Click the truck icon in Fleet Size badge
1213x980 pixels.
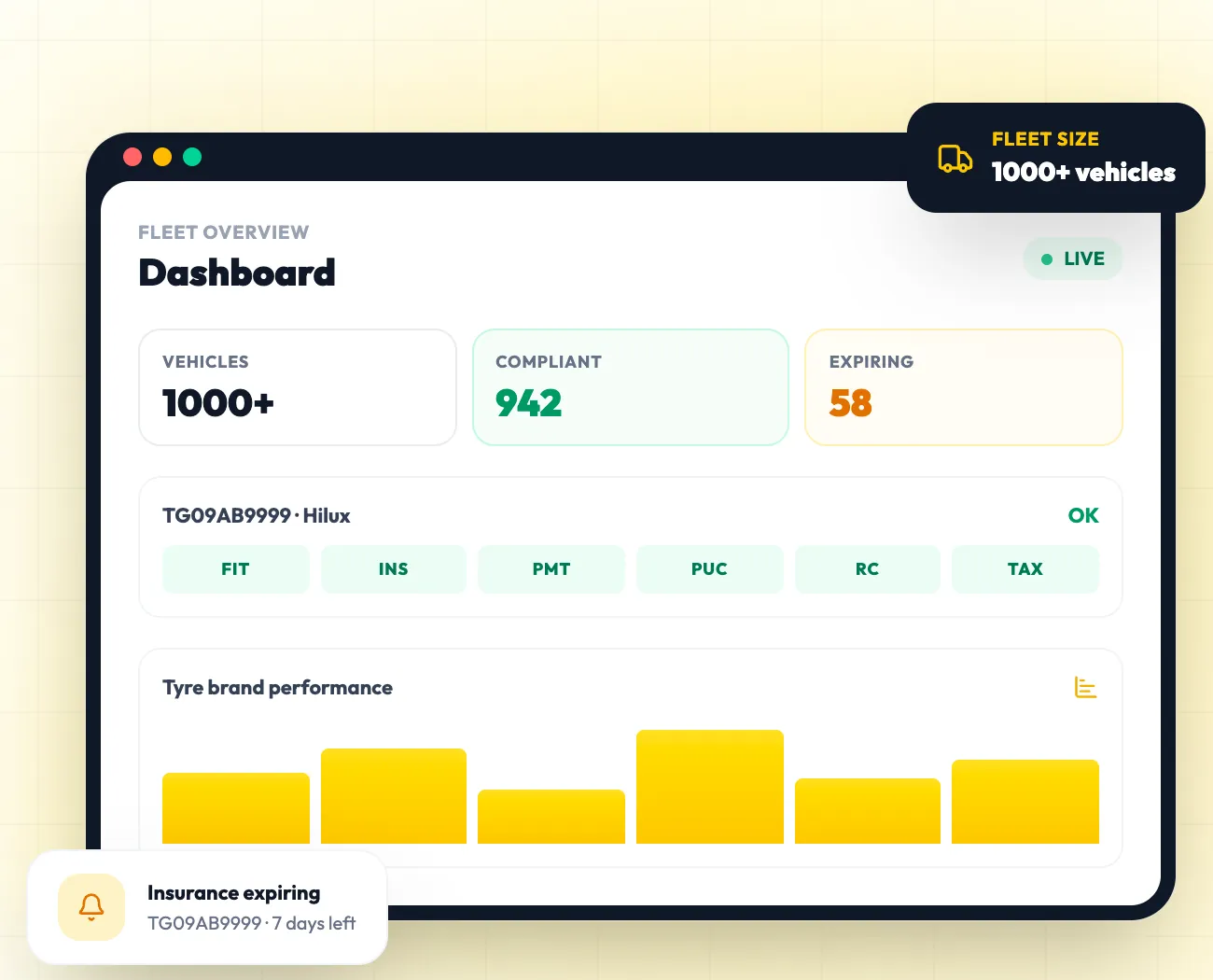tap(955, 159)
